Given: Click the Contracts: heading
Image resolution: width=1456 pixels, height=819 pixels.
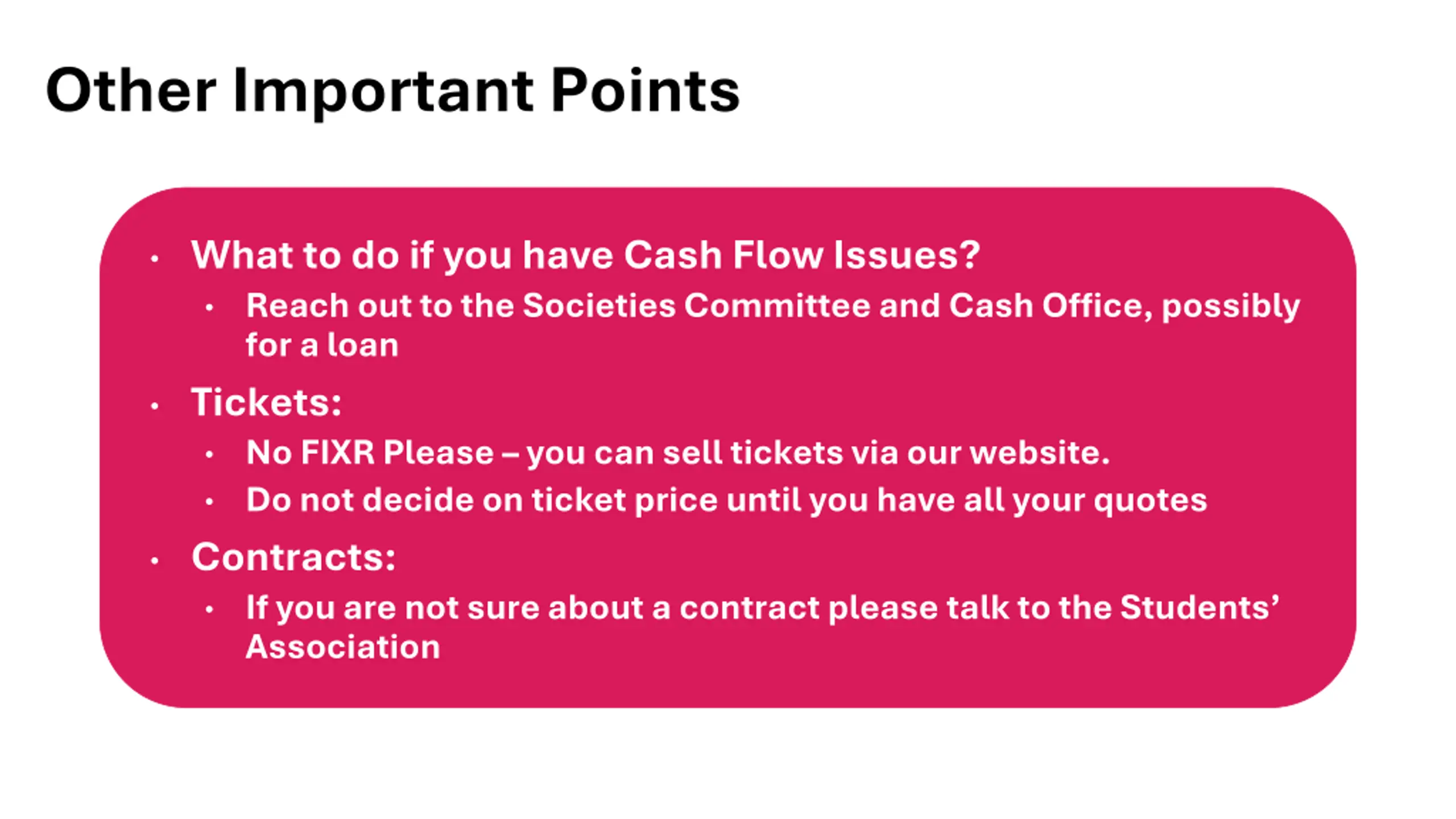Looking at the screenshot, I should pyautogui.click(x=293, y=556).
